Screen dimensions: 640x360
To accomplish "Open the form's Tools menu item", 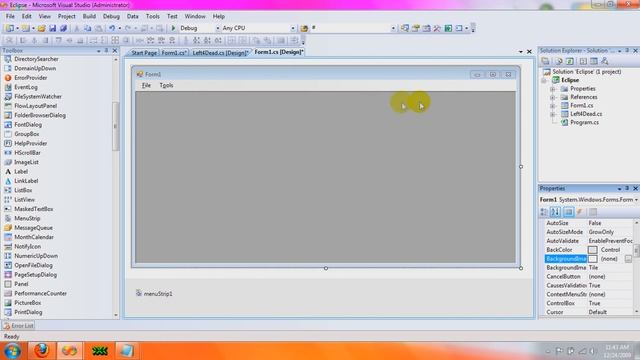I will pyautogui.click(x=166, y=85).
